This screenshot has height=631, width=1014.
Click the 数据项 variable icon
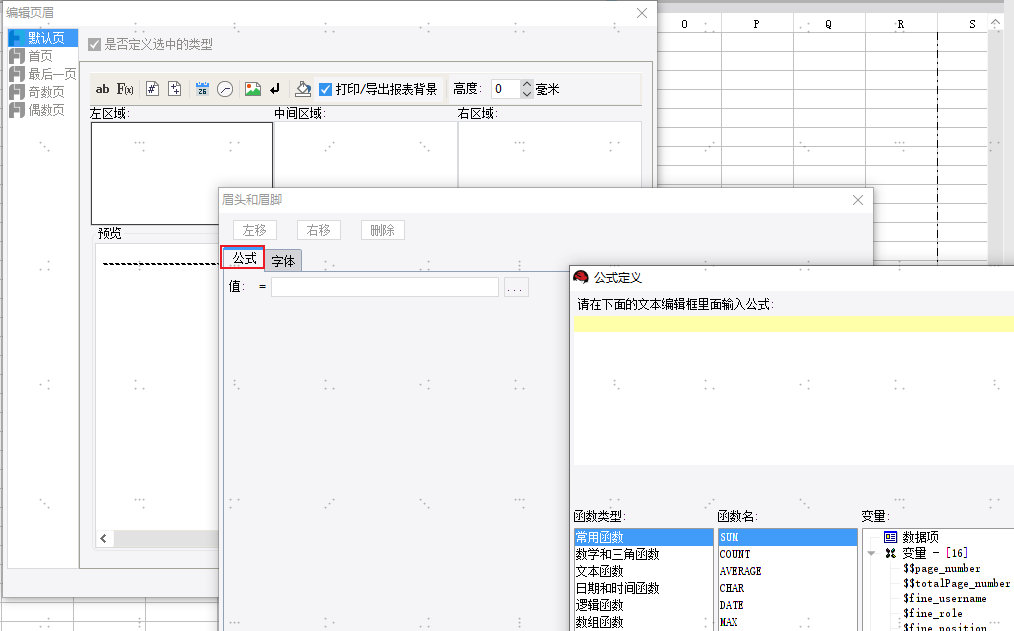(890, 537)
